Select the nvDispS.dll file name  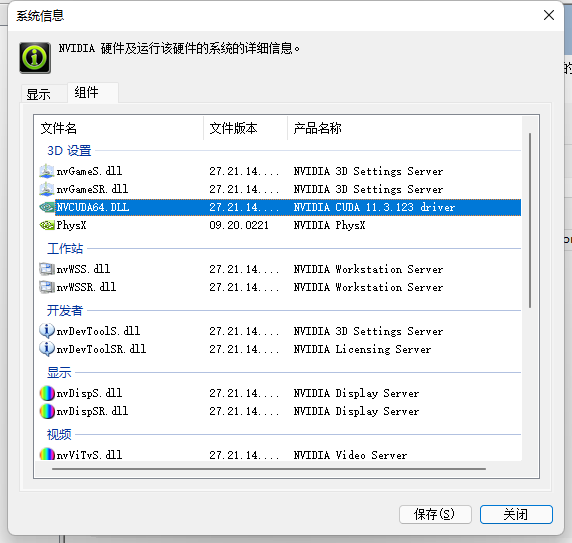tap(89, 393)
